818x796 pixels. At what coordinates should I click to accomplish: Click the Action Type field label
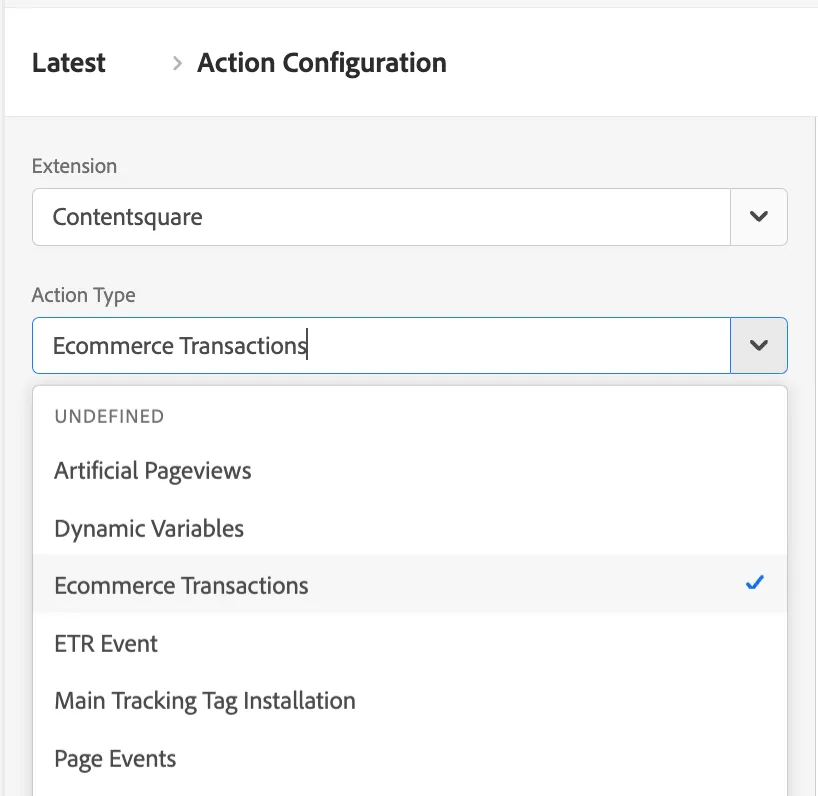tap(83, 295)
